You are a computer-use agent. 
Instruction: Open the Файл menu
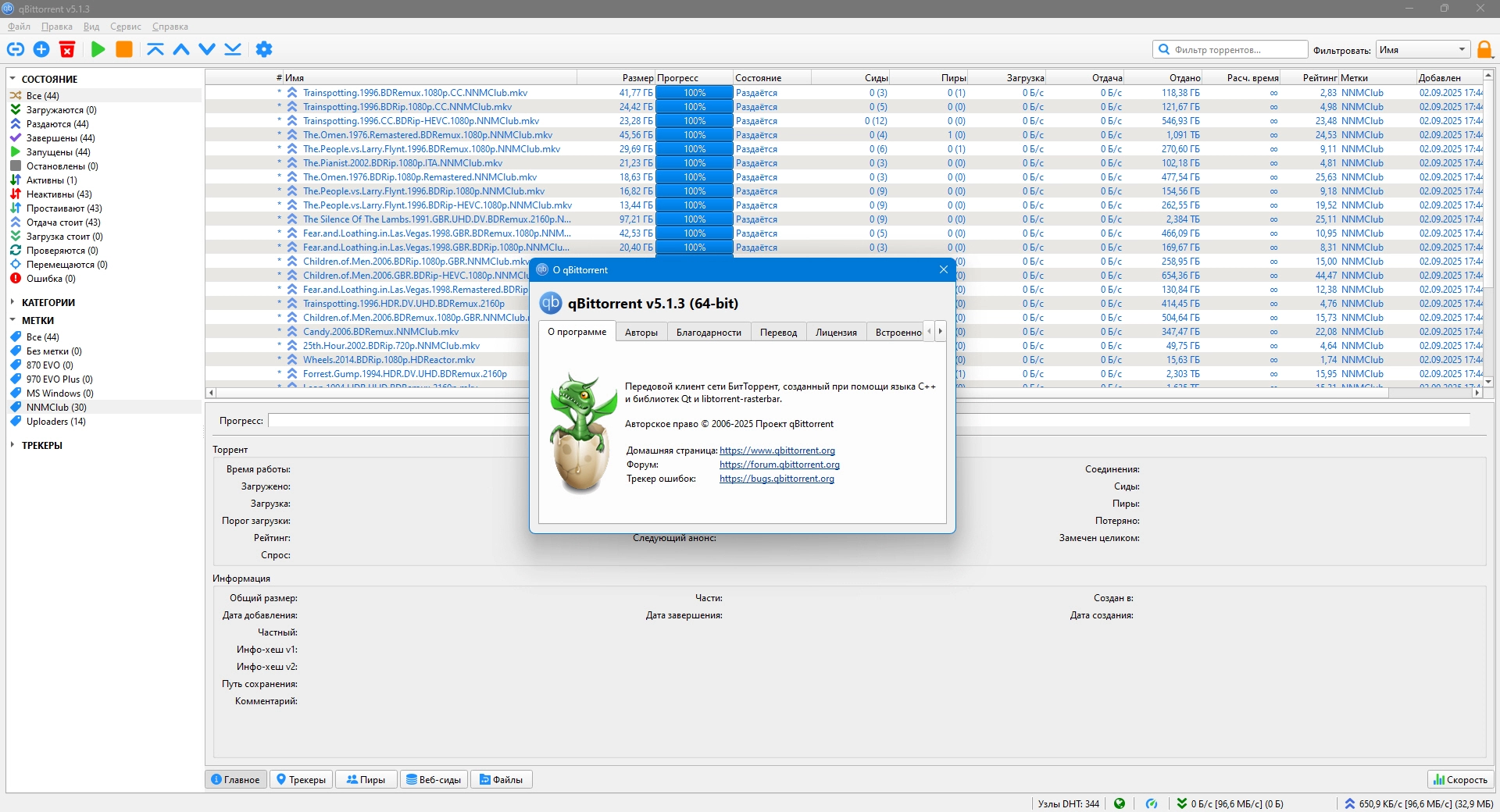click(x=20, y=27)
